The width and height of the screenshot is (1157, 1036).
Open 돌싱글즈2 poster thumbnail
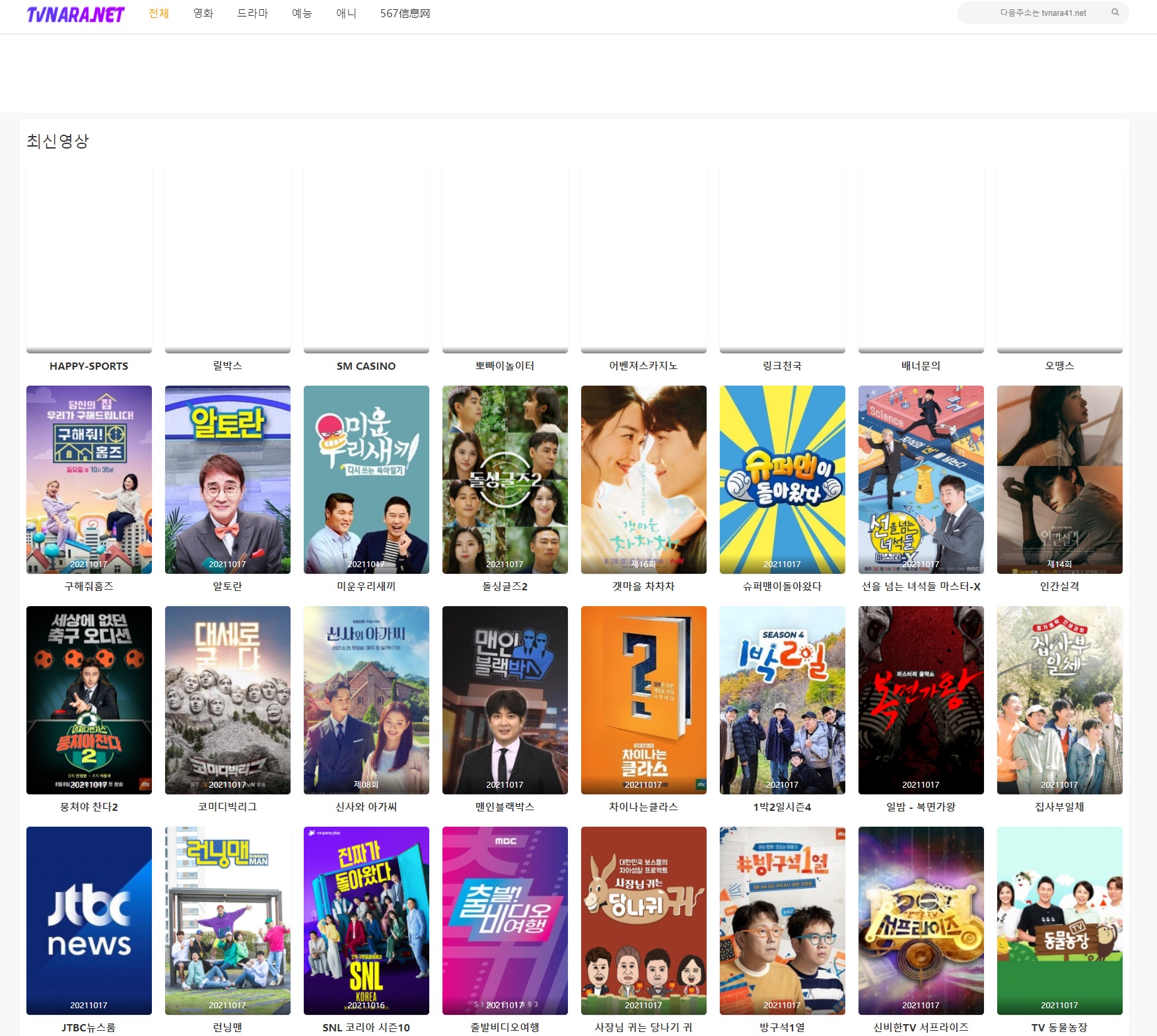click(505, 479)
